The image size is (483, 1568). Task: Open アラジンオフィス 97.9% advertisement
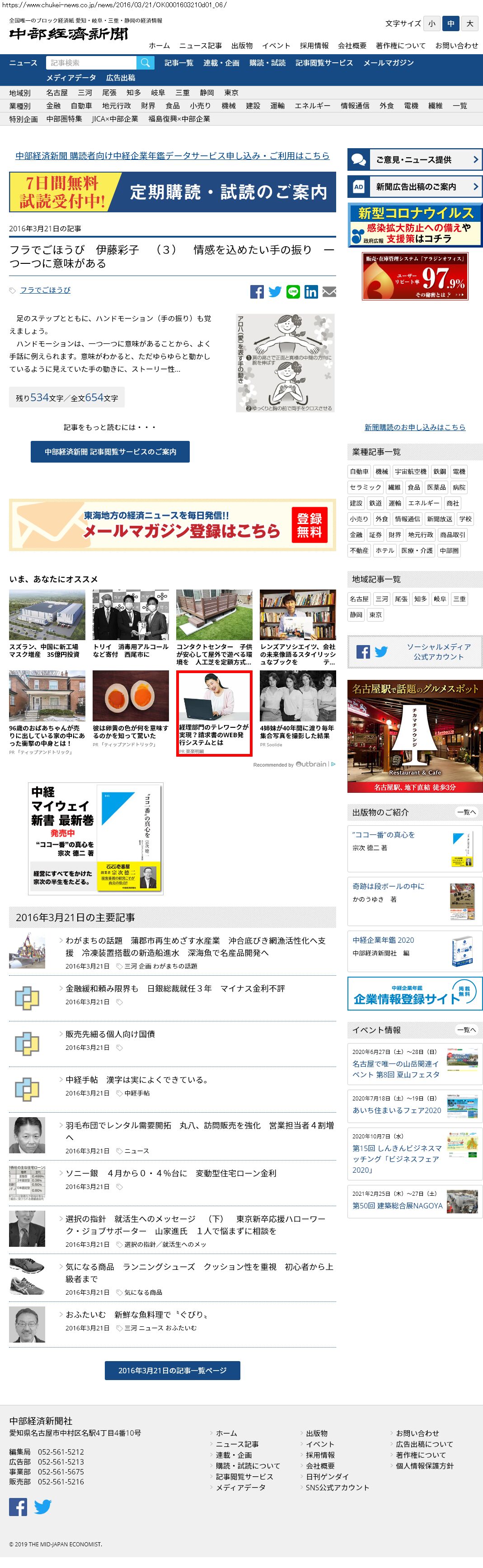(x=415, y=277)
